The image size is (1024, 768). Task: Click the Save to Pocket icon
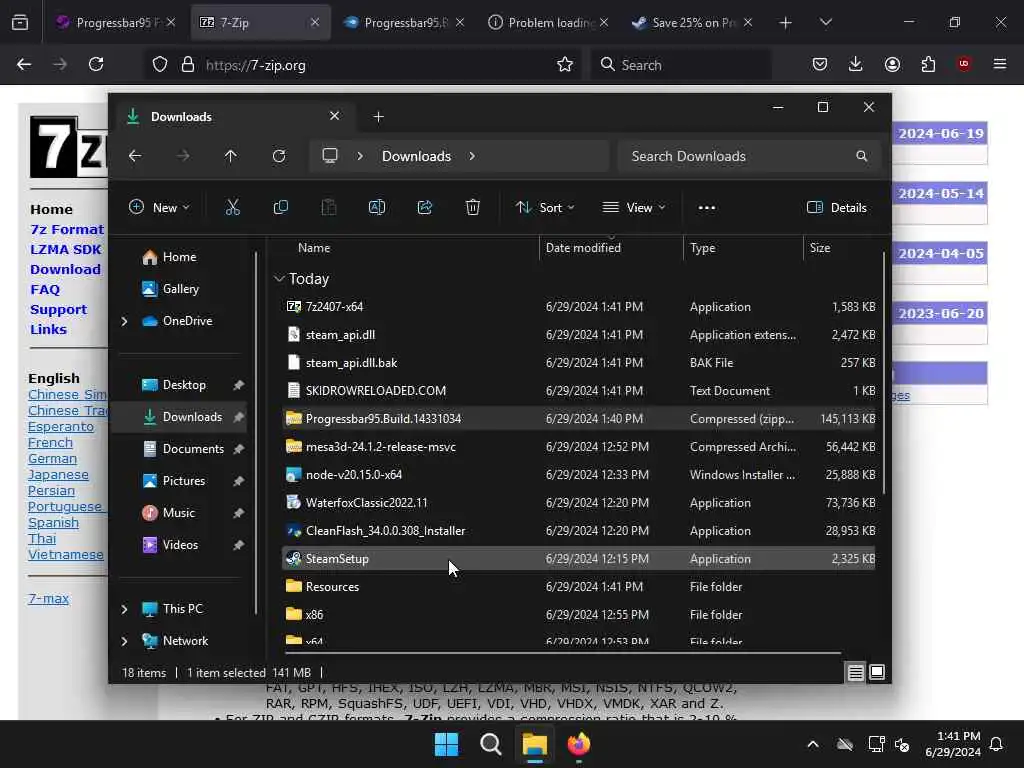(x=820, y=64)
